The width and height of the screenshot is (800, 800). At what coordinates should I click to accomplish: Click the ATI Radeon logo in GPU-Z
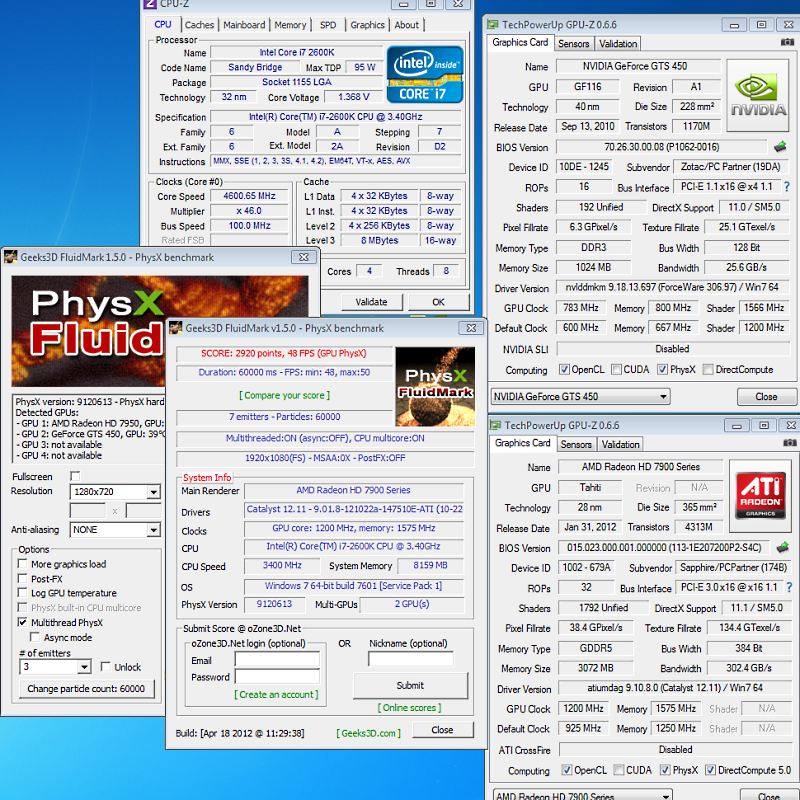coord(760,495)
